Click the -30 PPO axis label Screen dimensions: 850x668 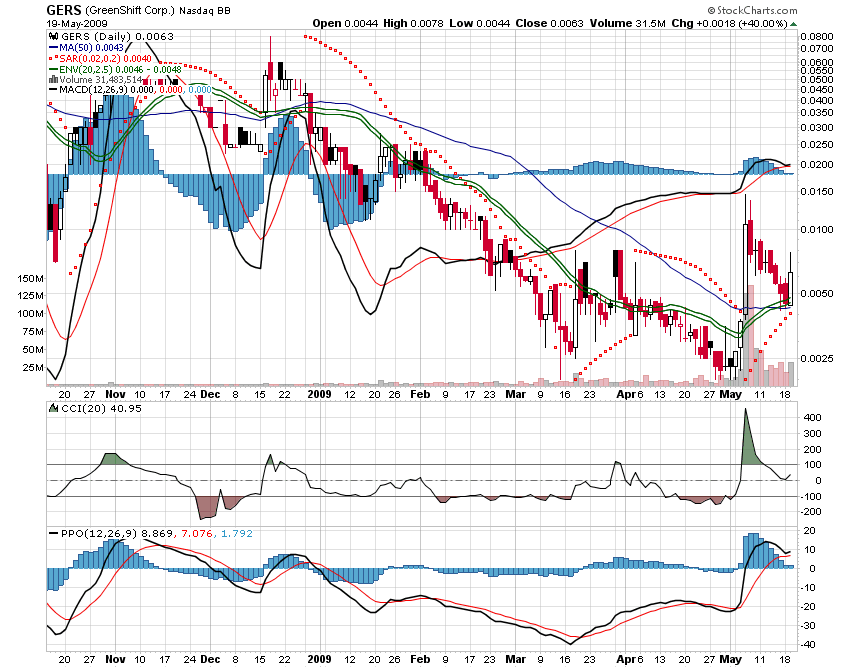pyautogui.click(x=808, y=626)
